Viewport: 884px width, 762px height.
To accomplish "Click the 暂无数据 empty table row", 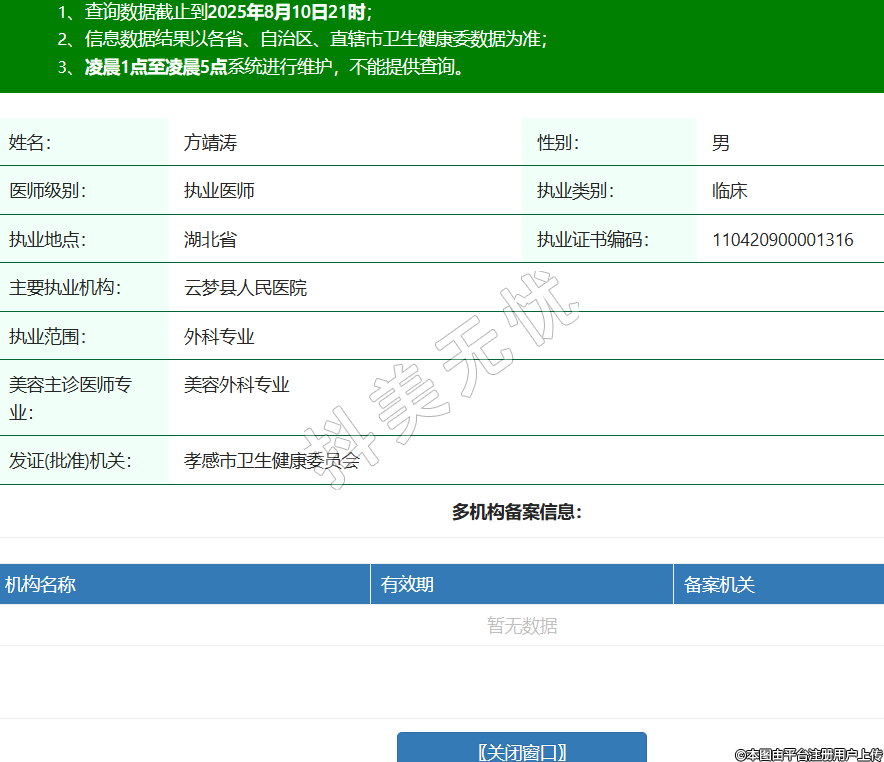I will pyautogui.click(x=521, y=626).
